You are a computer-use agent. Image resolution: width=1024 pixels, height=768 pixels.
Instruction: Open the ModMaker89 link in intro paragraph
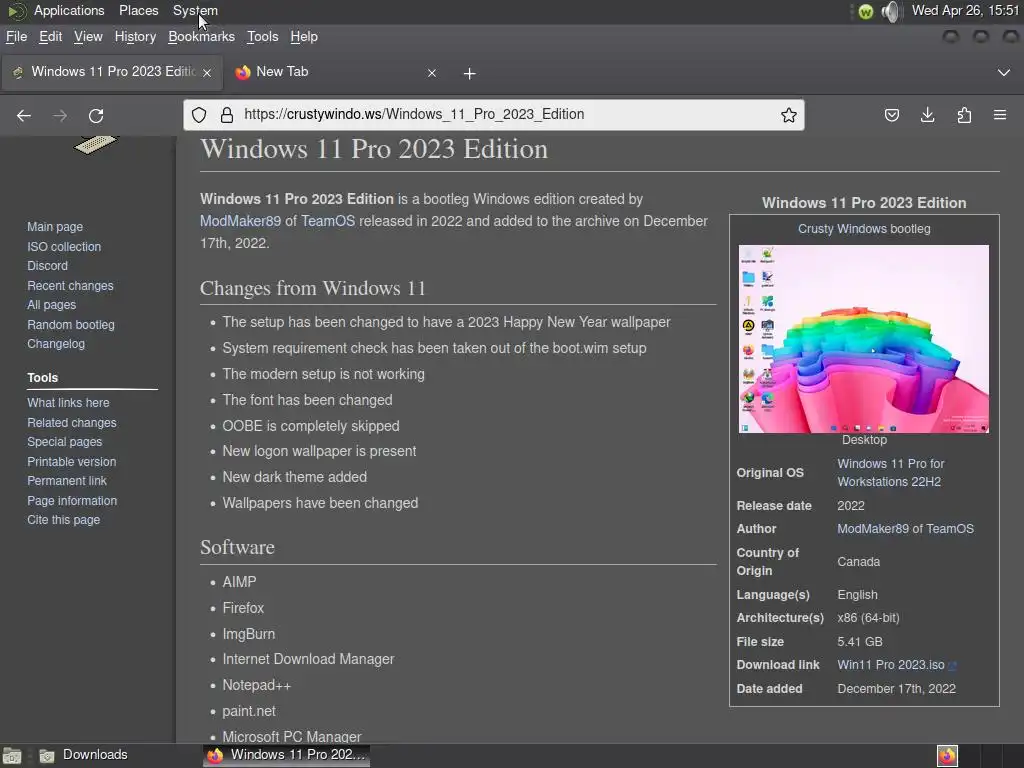(x=240, y=221)
